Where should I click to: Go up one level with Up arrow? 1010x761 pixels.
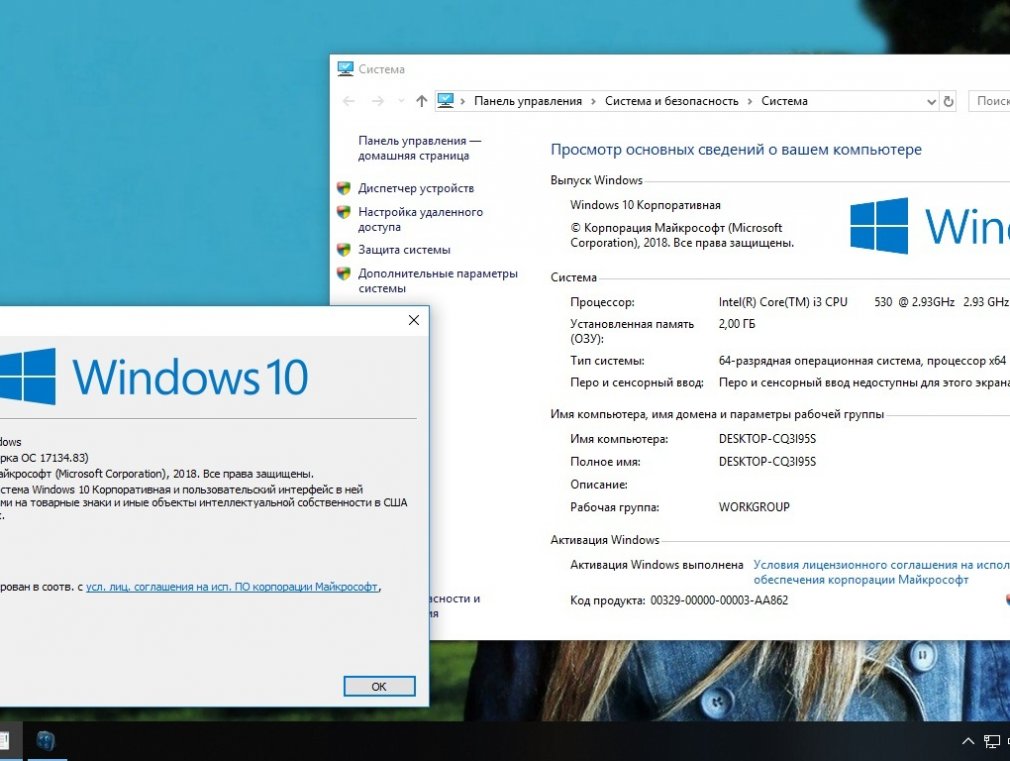(422, 101)
